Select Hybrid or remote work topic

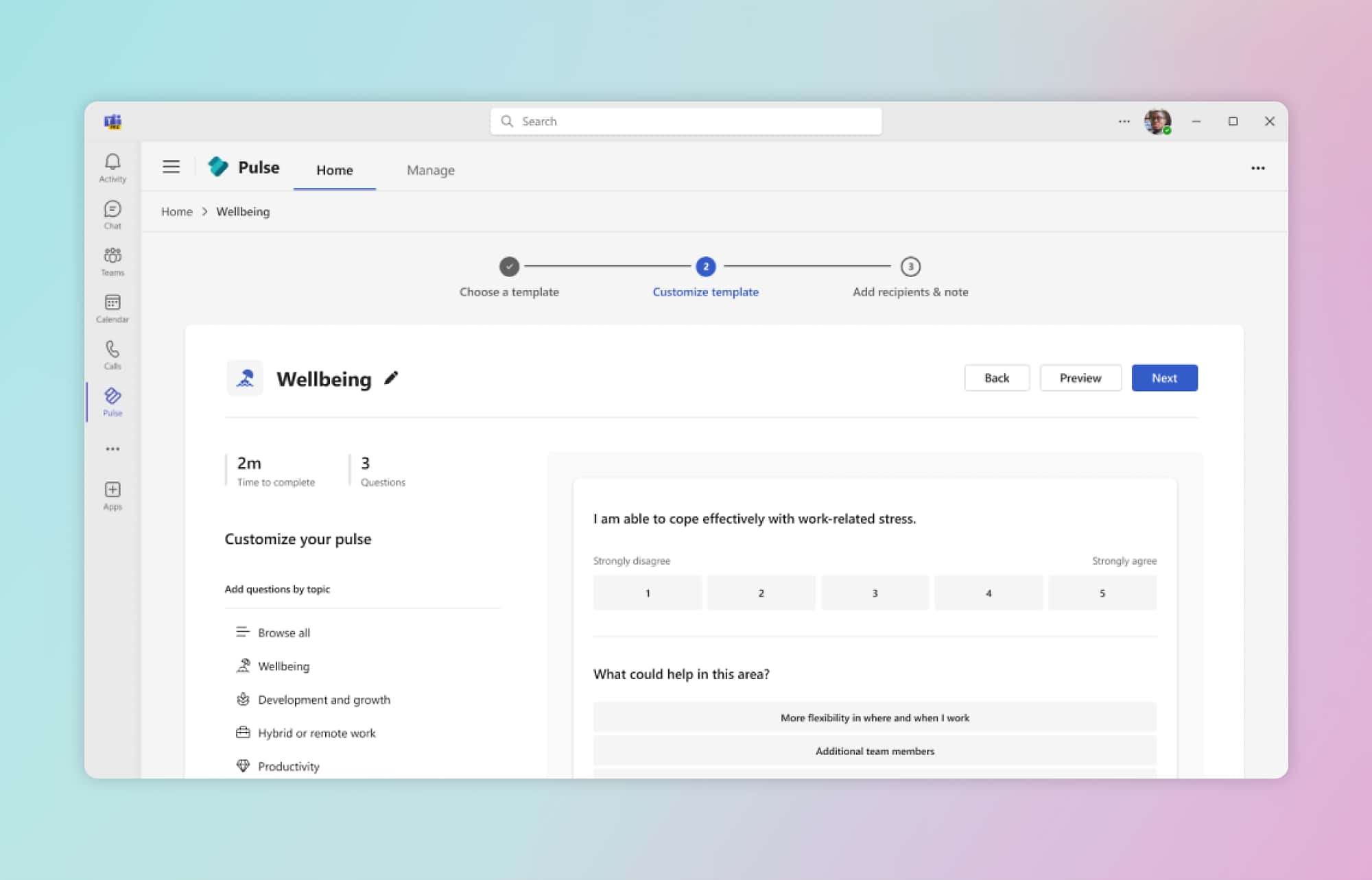[x=316, y=733]
